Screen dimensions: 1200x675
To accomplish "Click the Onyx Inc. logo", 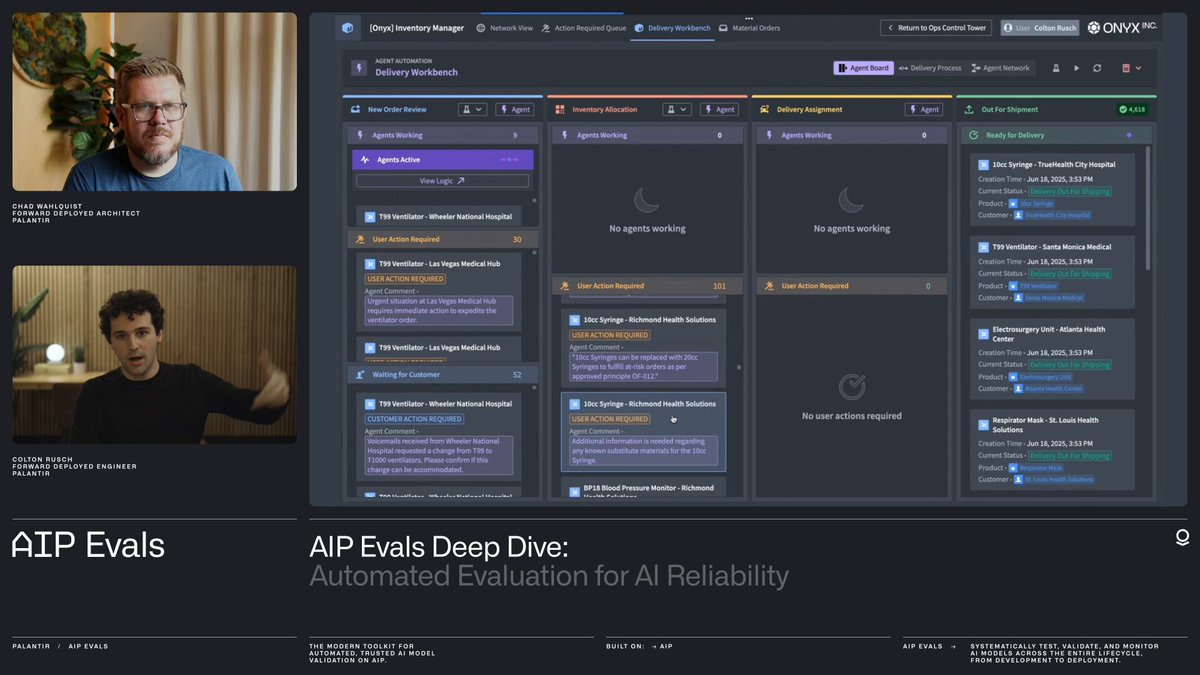I will pyautogui.click(x=1121, y=27).
